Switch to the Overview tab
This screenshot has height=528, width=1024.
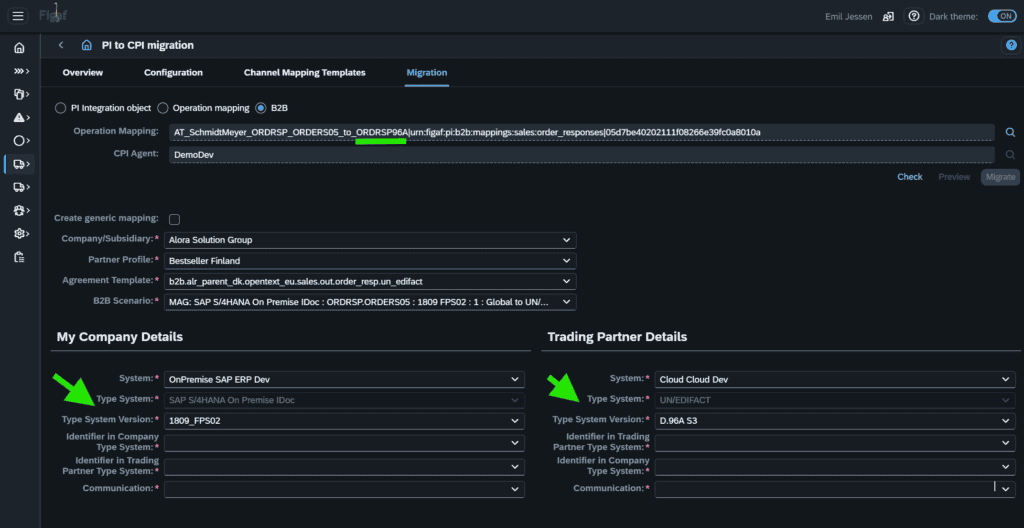point(82,73)
